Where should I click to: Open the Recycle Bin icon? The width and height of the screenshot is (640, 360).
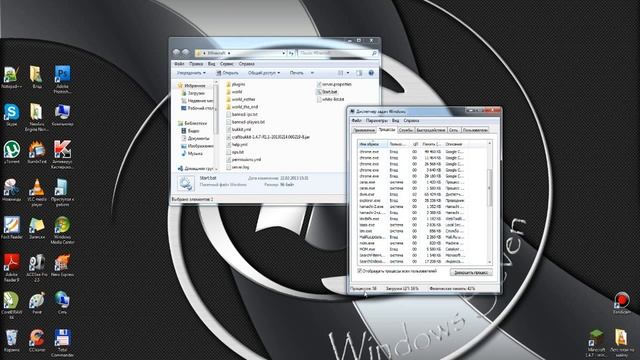(11, 341)
